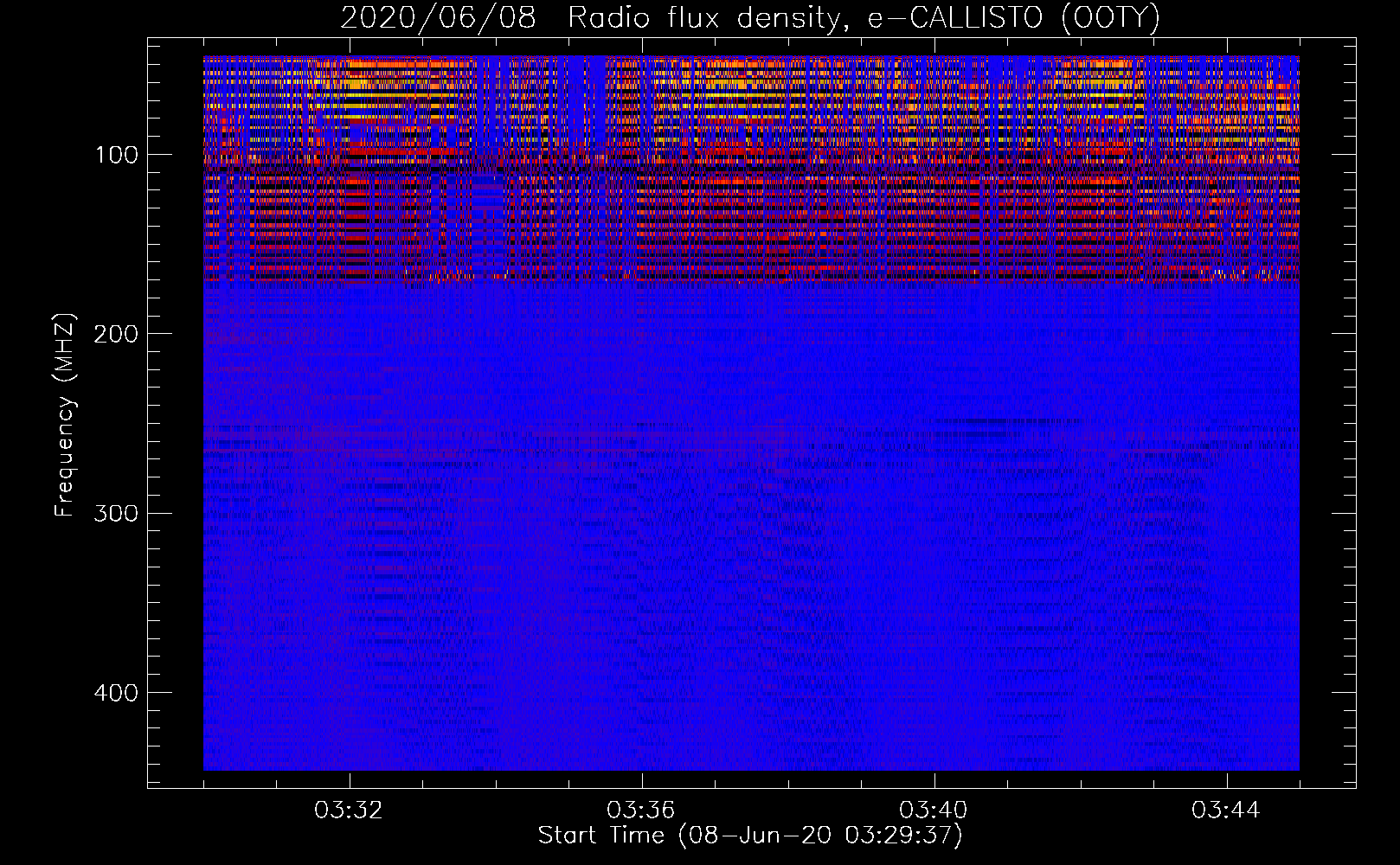Select the Start Time axis label
Viewport: 1400px width, 865px height.
[750, 836]
